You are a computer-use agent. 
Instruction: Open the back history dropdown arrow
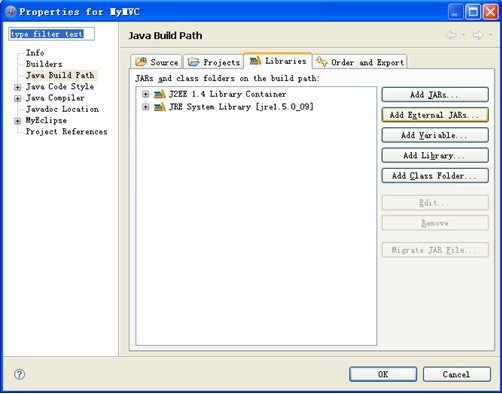click(x=463, y=35)
